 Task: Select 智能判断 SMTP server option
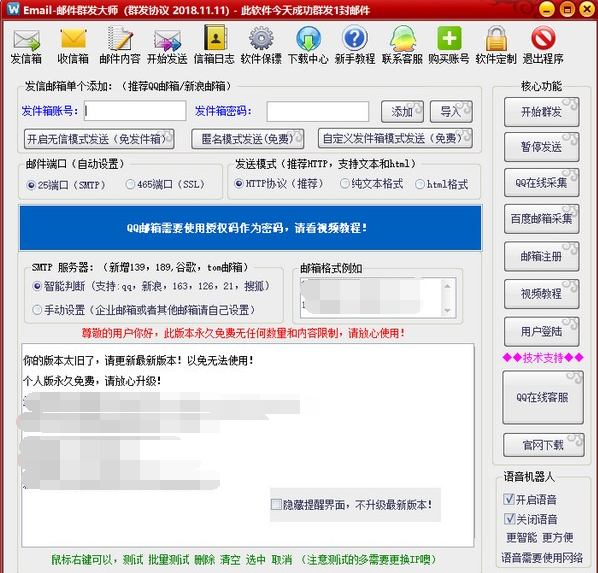click(x=37, y=286)
